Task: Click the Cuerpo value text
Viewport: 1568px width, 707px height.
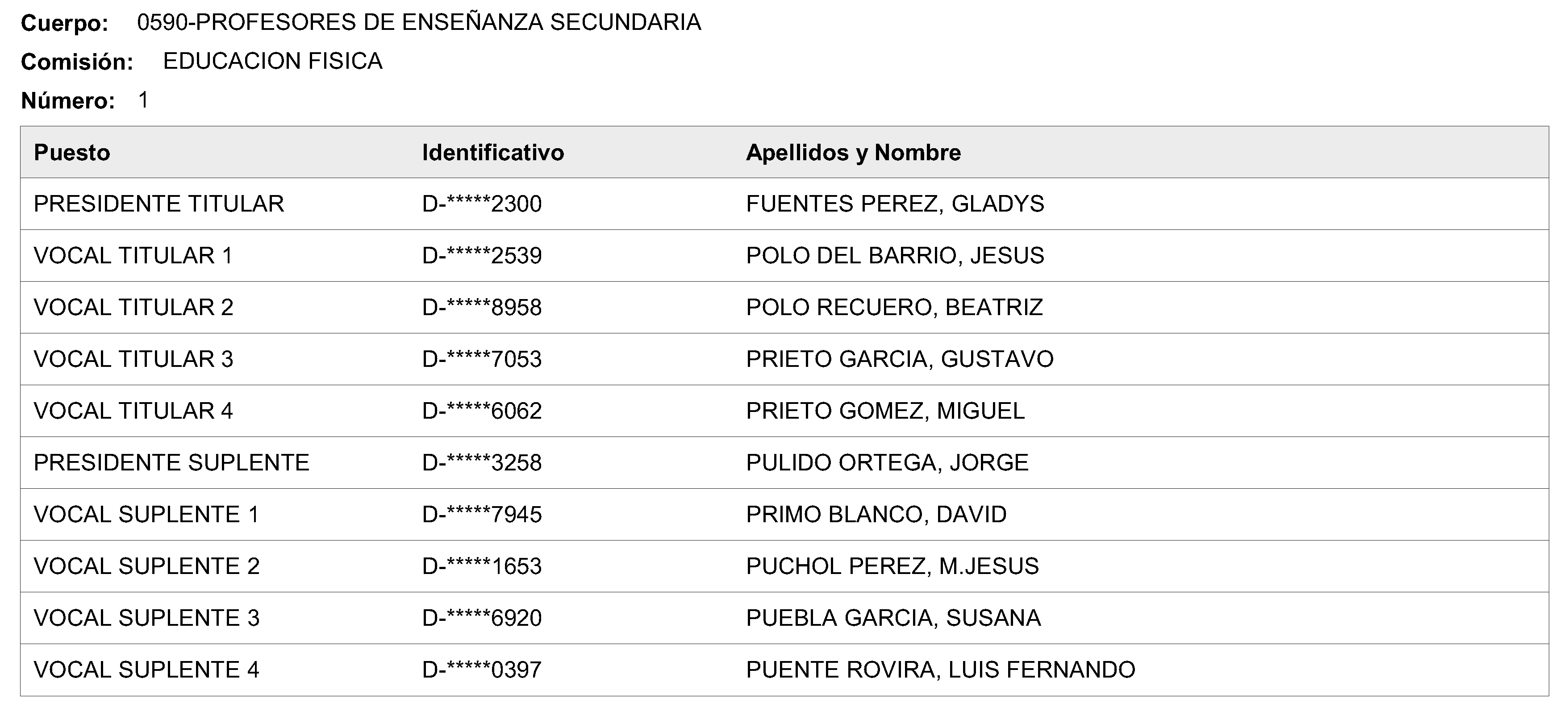Action: [418, 22]
